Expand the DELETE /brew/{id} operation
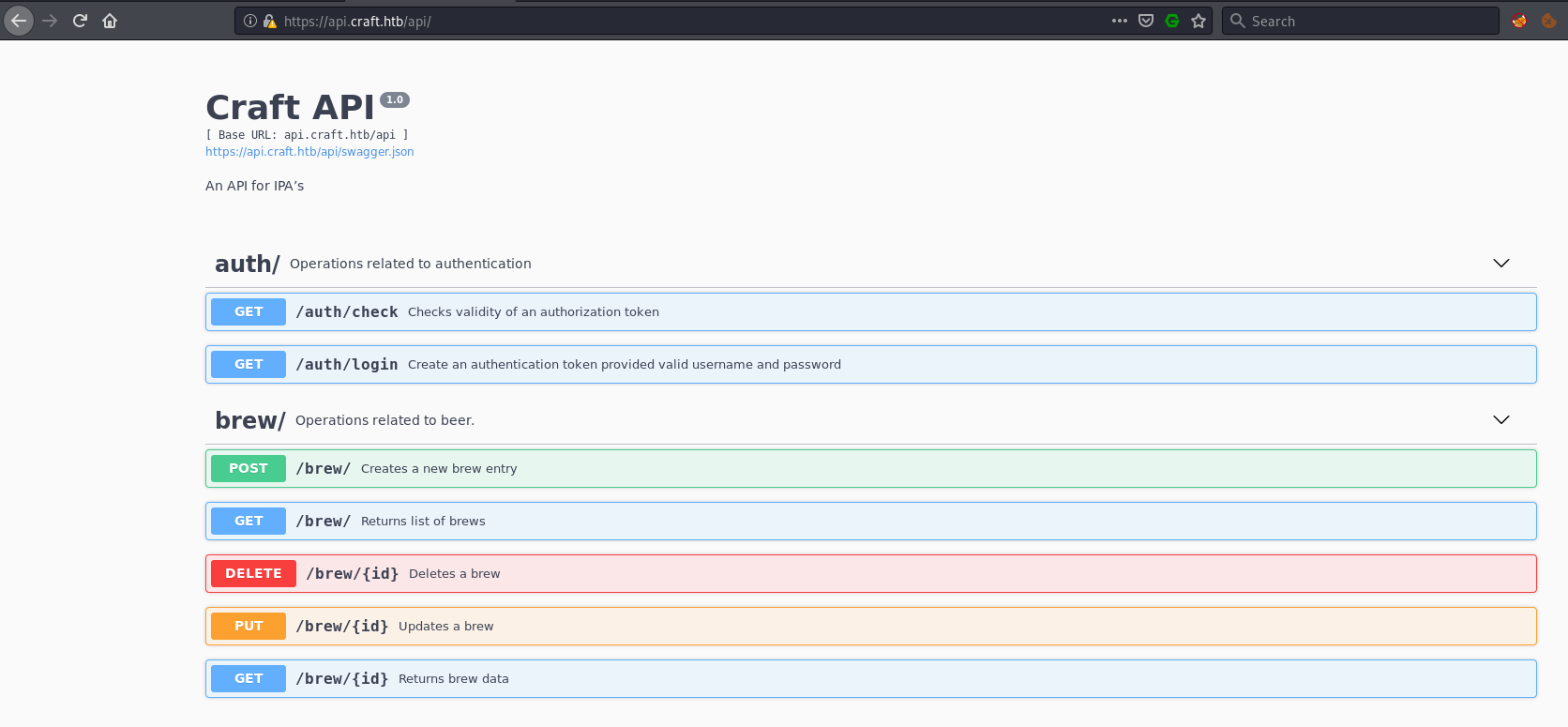Image resolution: width=1568 pixels, height=727 pixels. 871,573
